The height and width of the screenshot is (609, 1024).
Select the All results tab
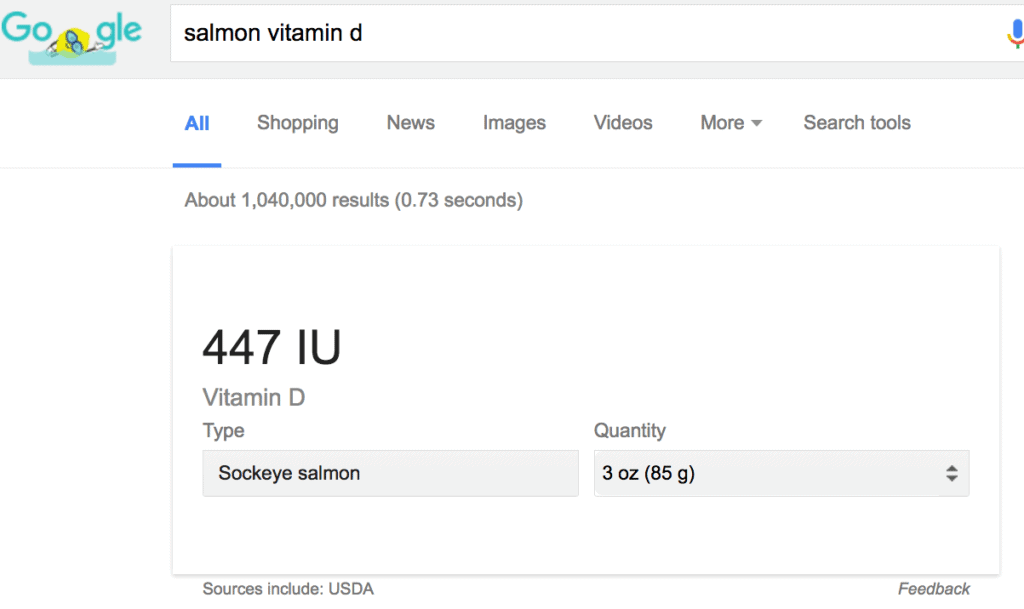197,123
